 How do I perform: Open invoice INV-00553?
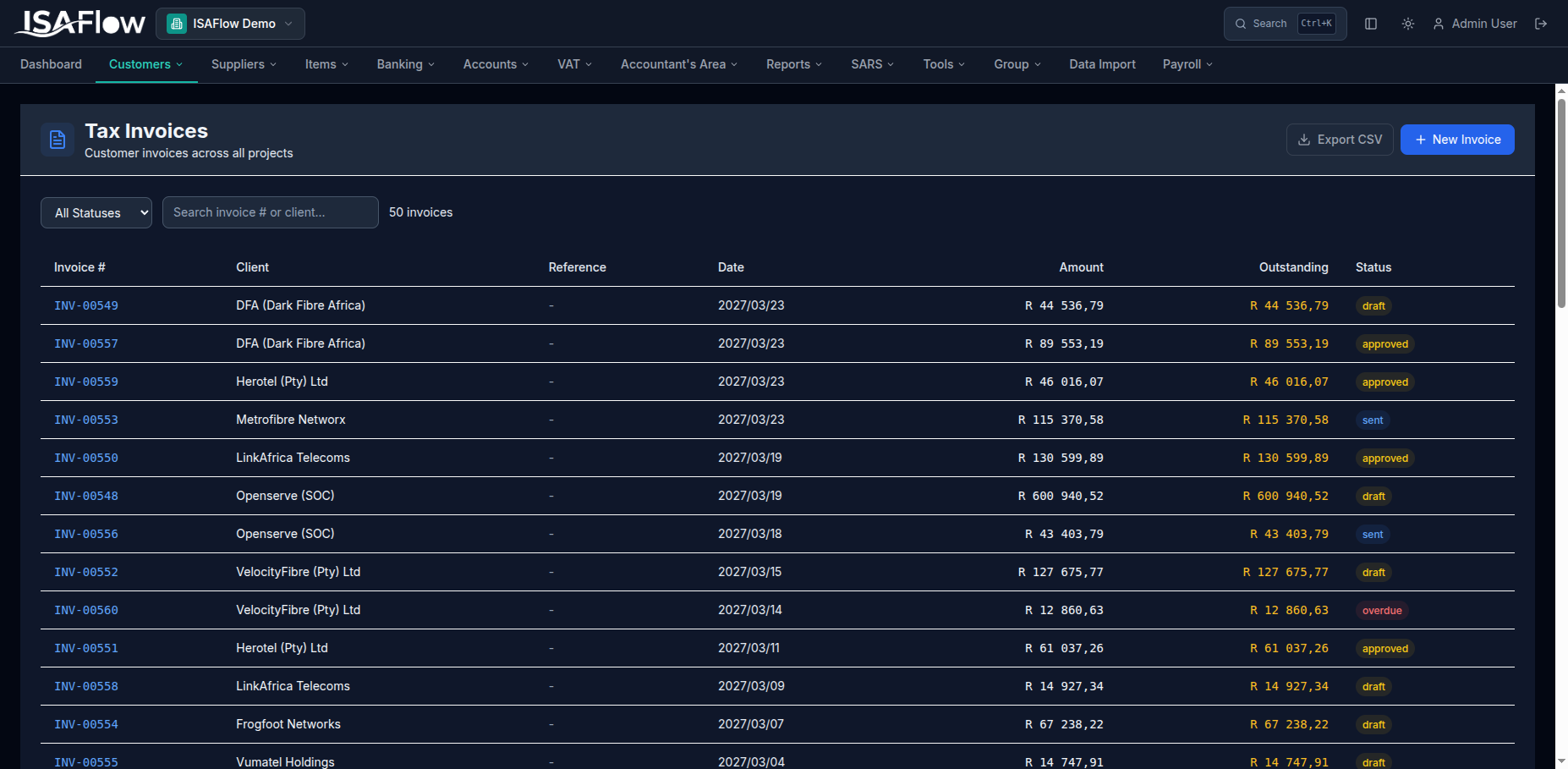[x=86, y=420]
